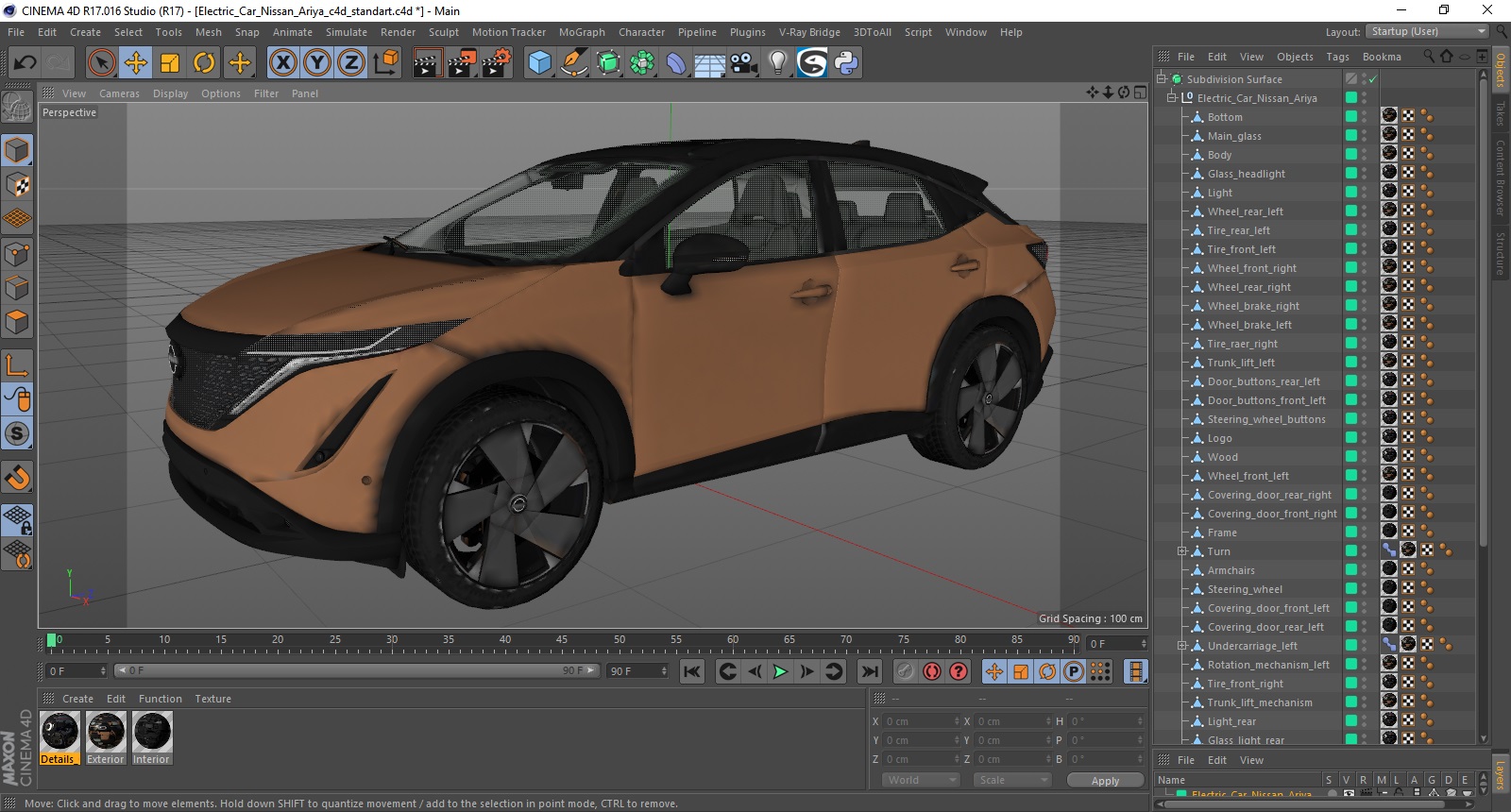Go to end of animation
This screenshot has width=1511, height=812.
(870, 671)
